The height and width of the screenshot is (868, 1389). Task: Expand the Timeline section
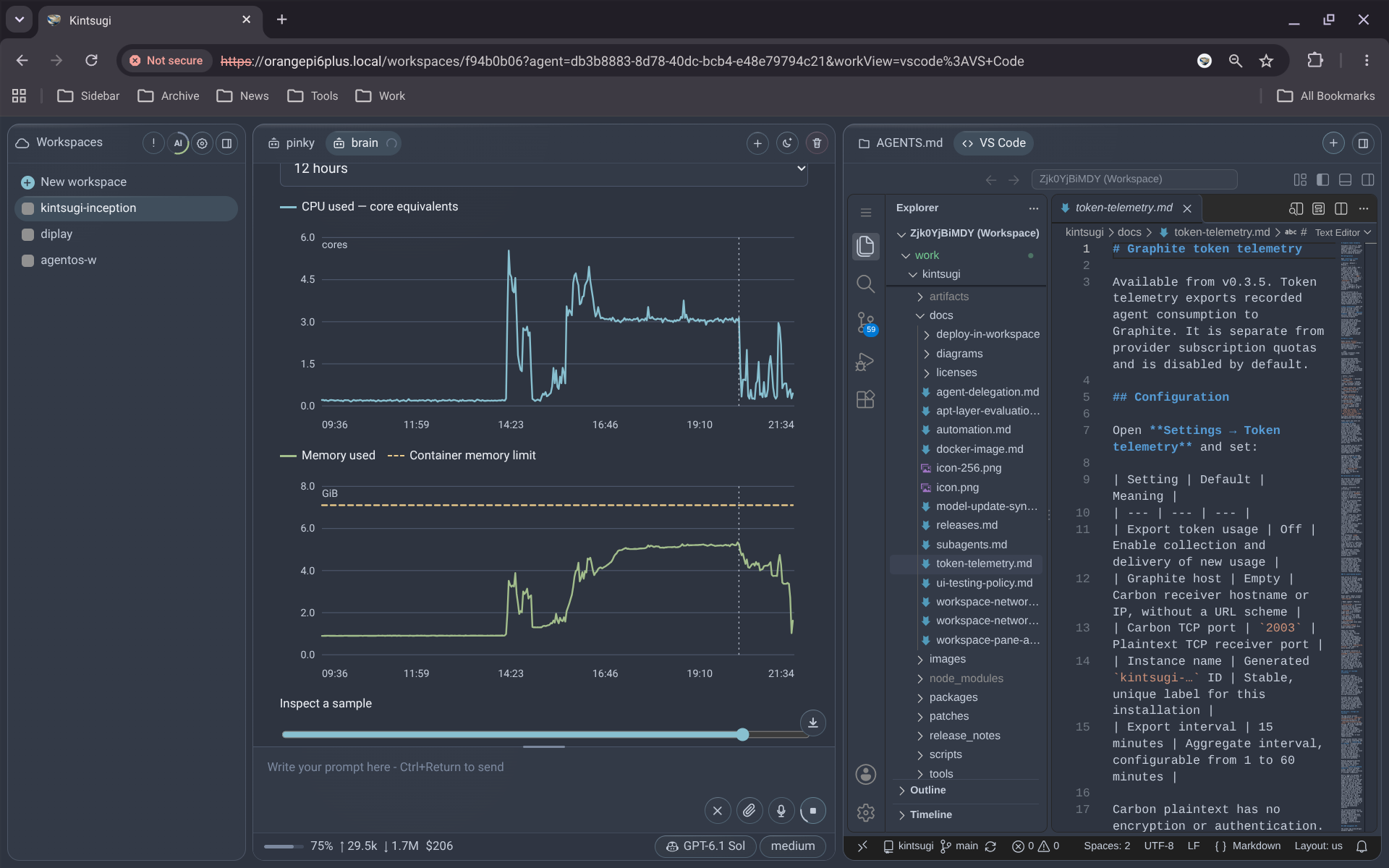tap(930, 814)
